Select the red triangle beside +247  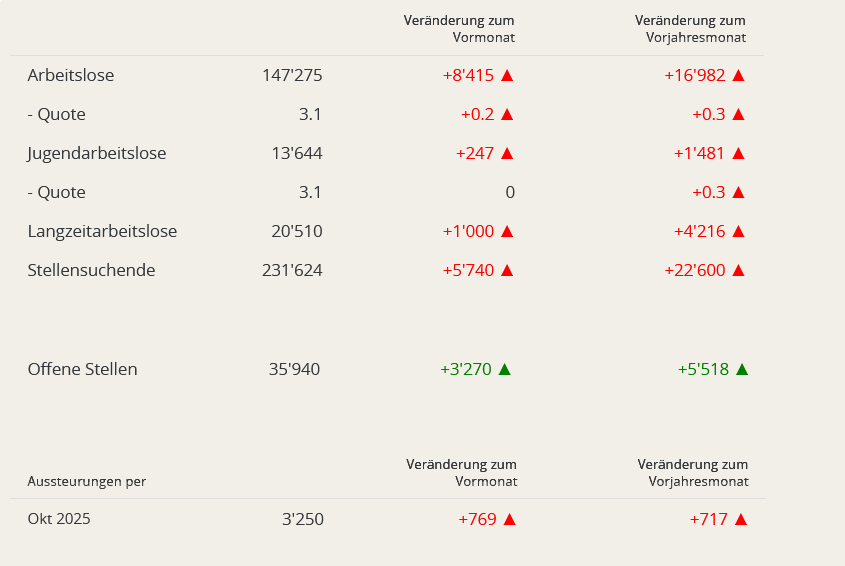point(507,153)
